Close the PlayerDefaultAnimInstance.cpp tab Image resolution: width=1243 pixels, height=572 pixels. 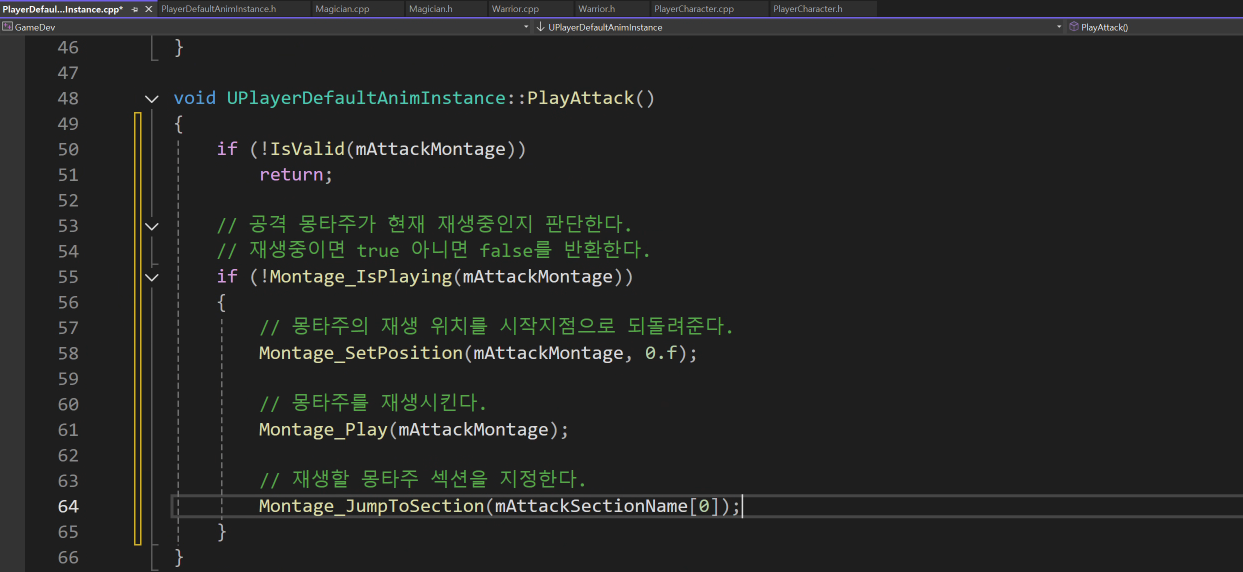148,9
